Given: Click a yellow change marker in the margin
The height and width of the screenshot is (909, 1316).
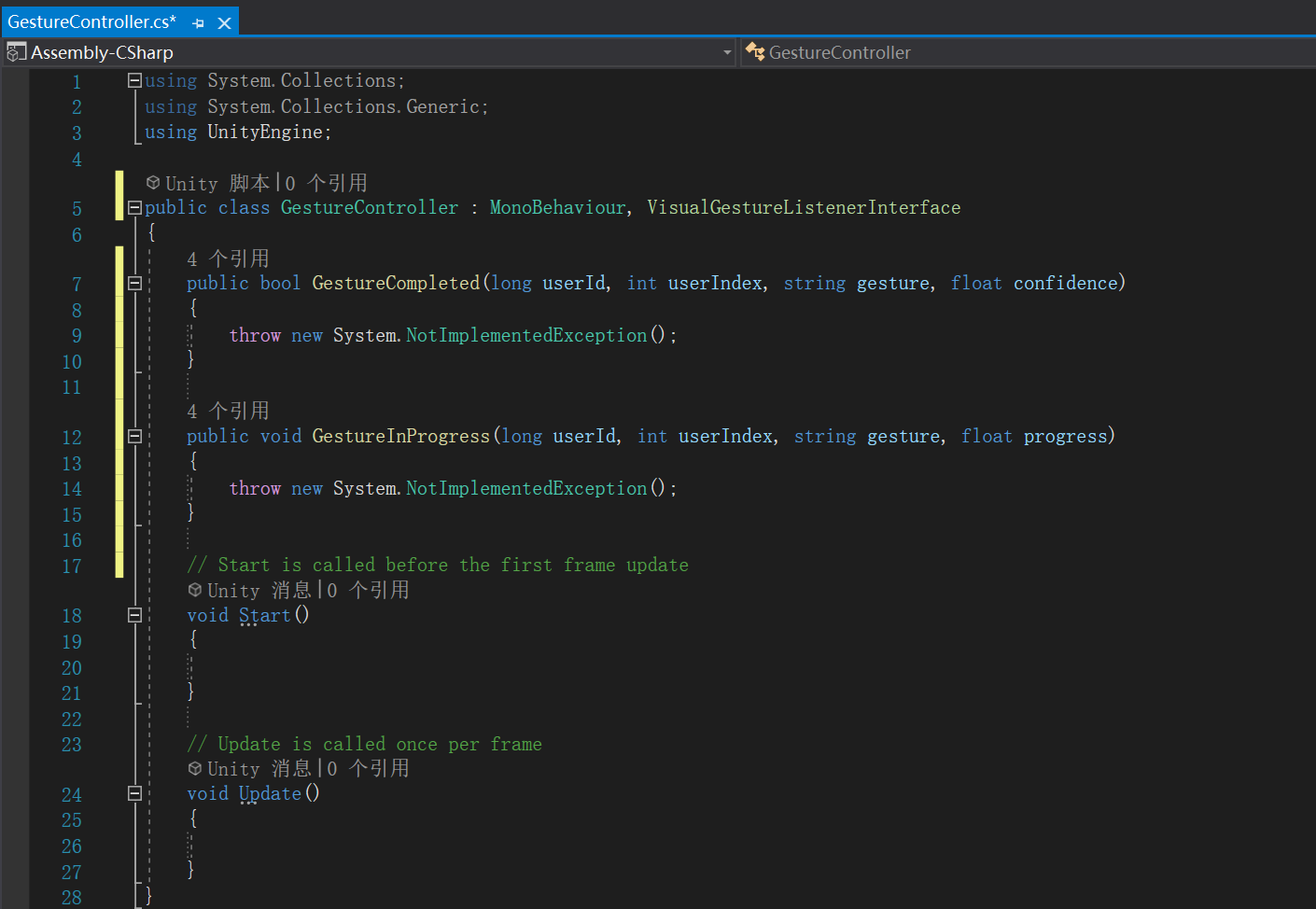Looking at the screenshot, I should pyautogui.click(x=119, y=373).
